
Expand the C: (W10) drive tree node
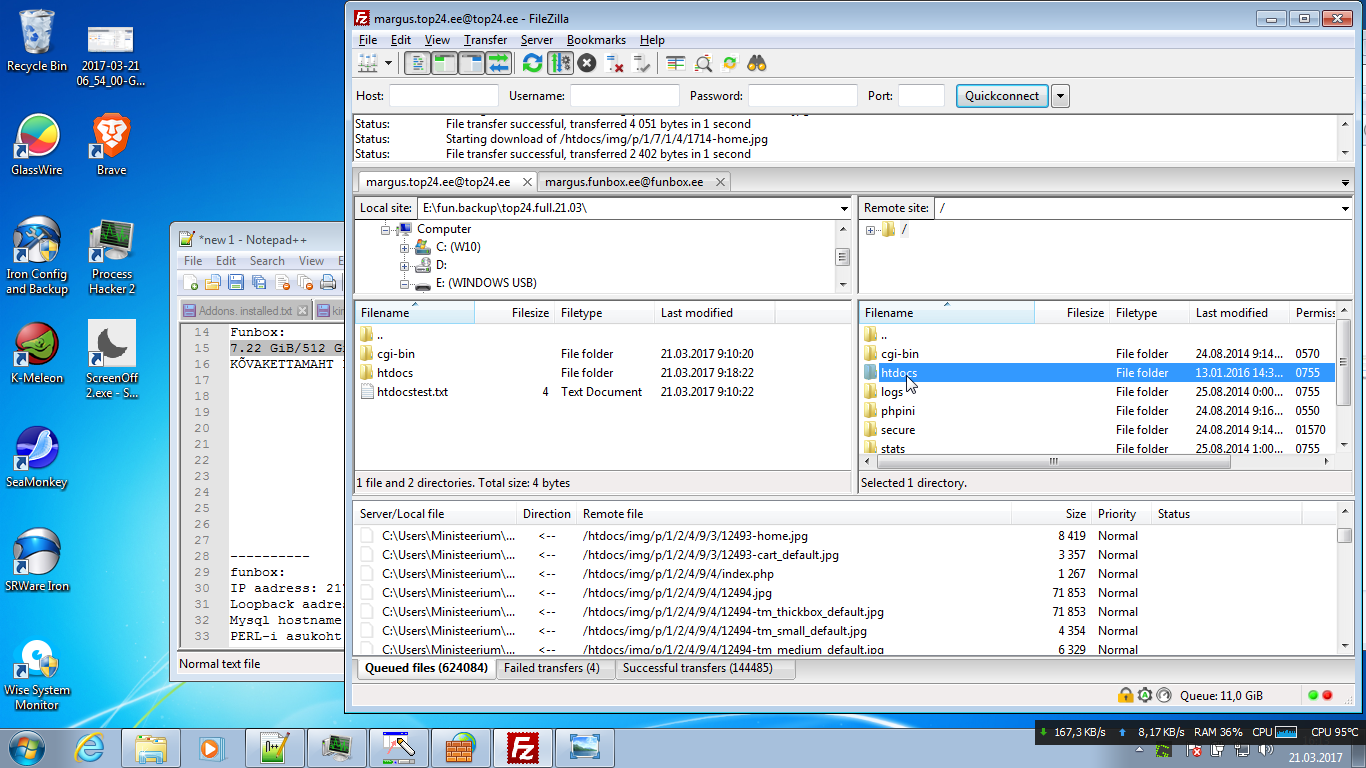(x=405, y=247)
